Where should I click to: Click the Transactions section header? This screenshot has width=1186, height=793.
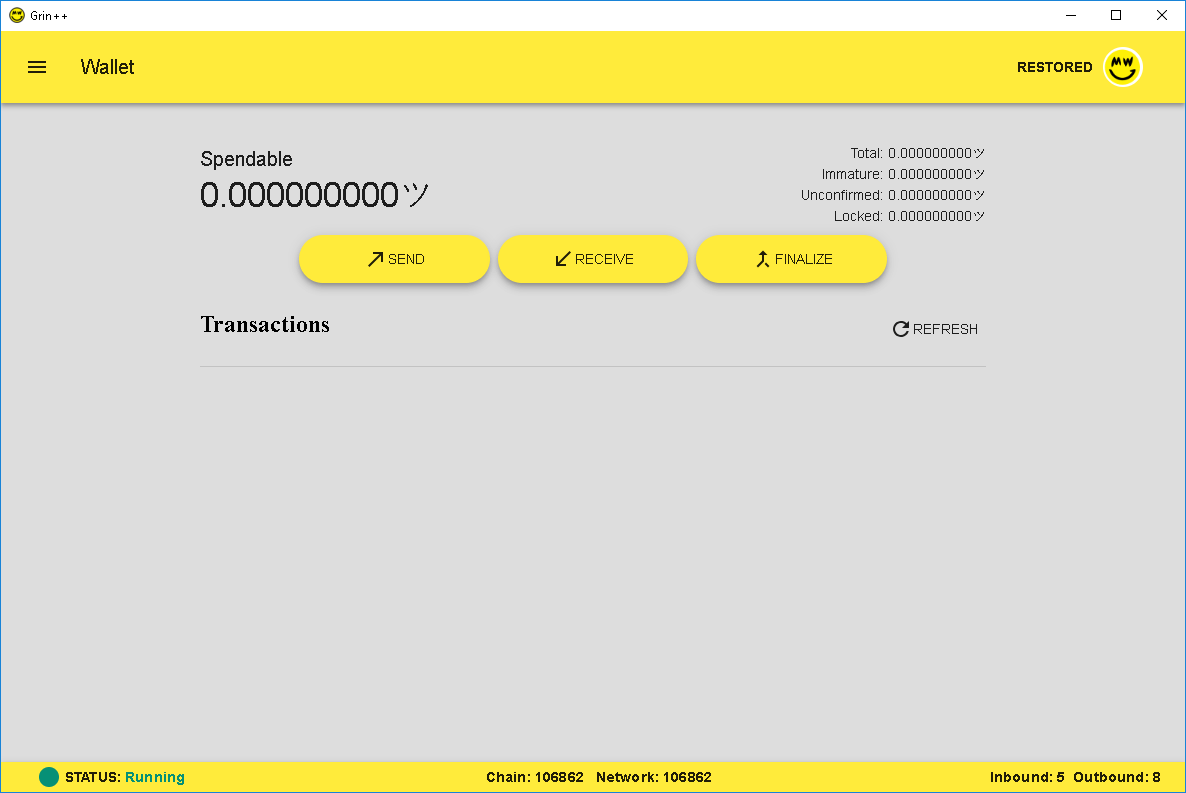click(265, 324)
